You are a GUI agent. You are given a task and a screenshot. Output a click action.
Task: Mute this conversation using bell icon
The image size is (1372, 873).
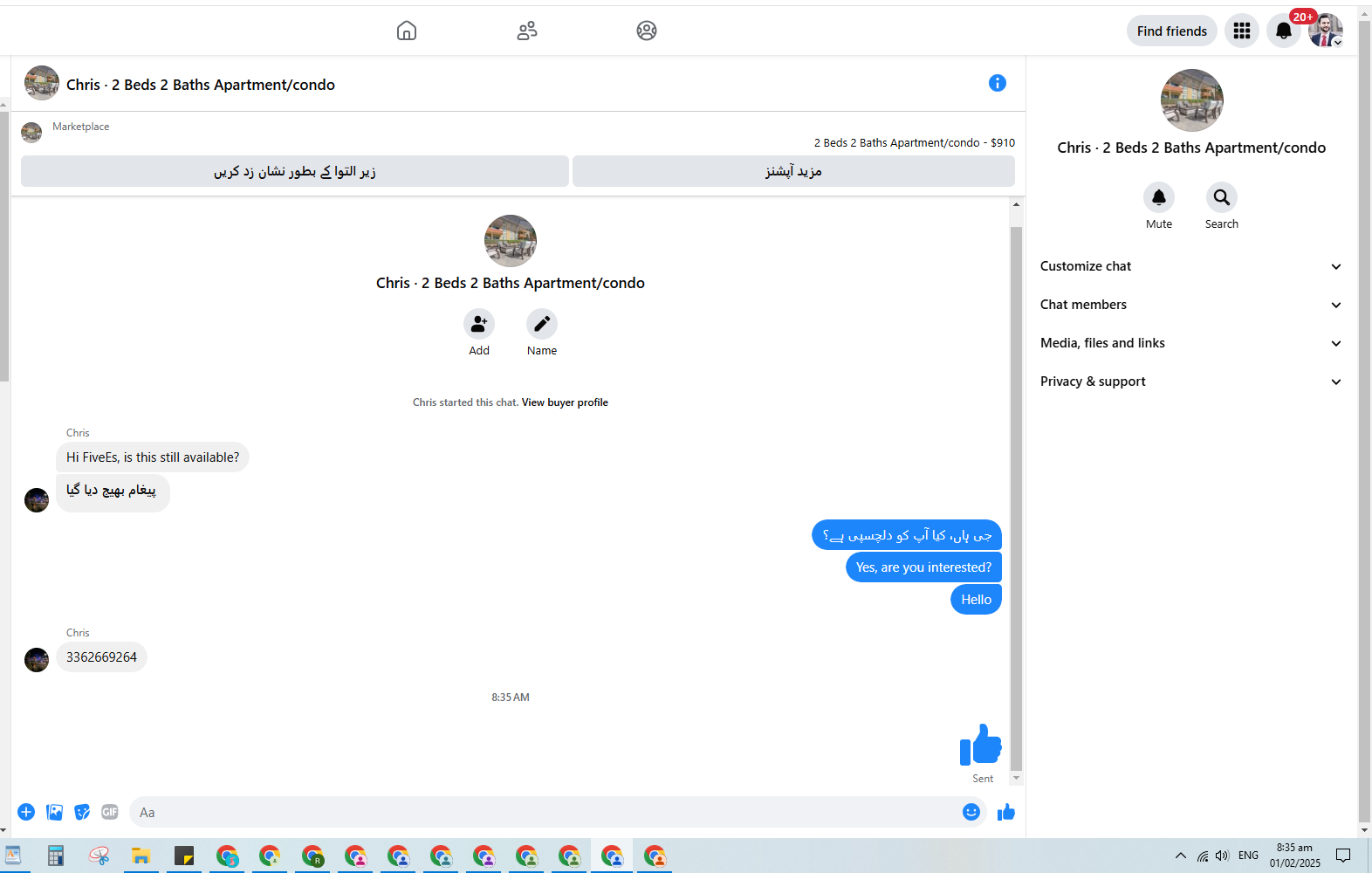1159,197
